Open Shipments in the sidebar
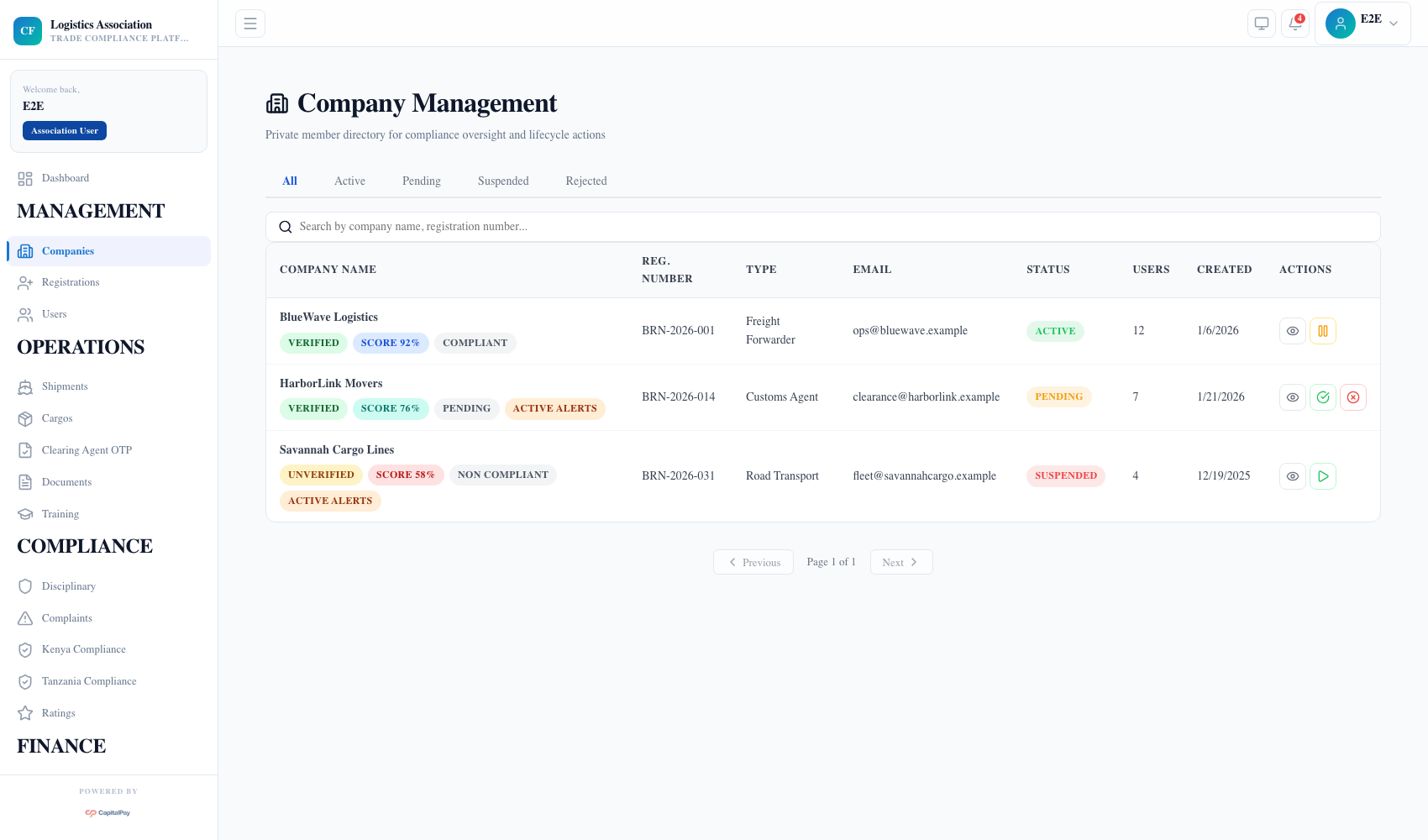The height and width of the screenshot is (840, 1428). coord(65,386)
